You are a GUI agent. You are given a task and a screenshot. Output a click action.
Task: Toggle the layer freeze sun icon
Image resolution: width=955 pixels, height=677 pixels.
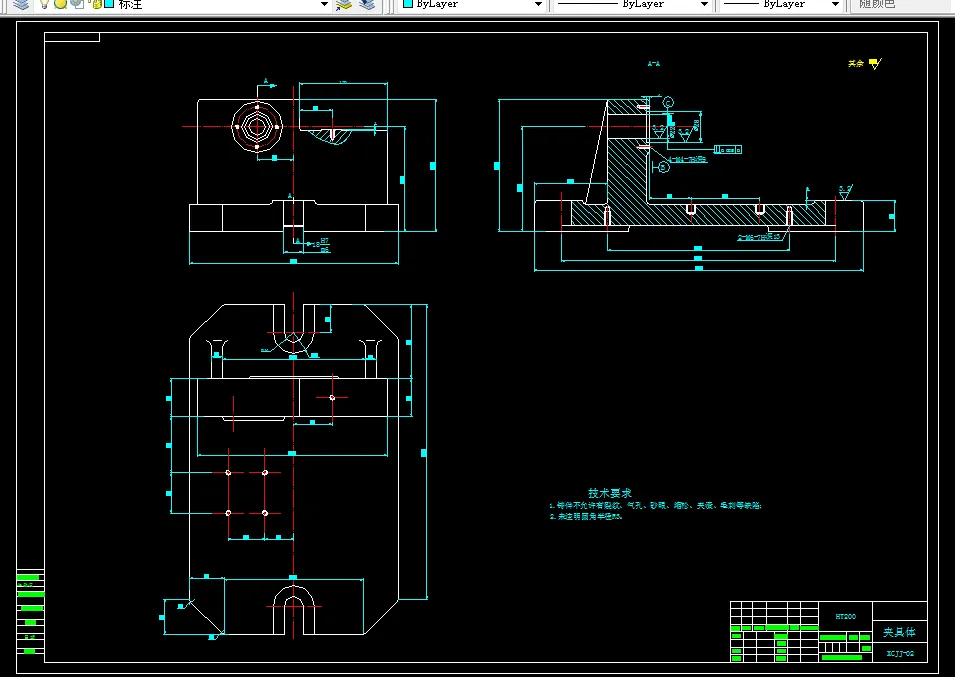pos(60,4)
